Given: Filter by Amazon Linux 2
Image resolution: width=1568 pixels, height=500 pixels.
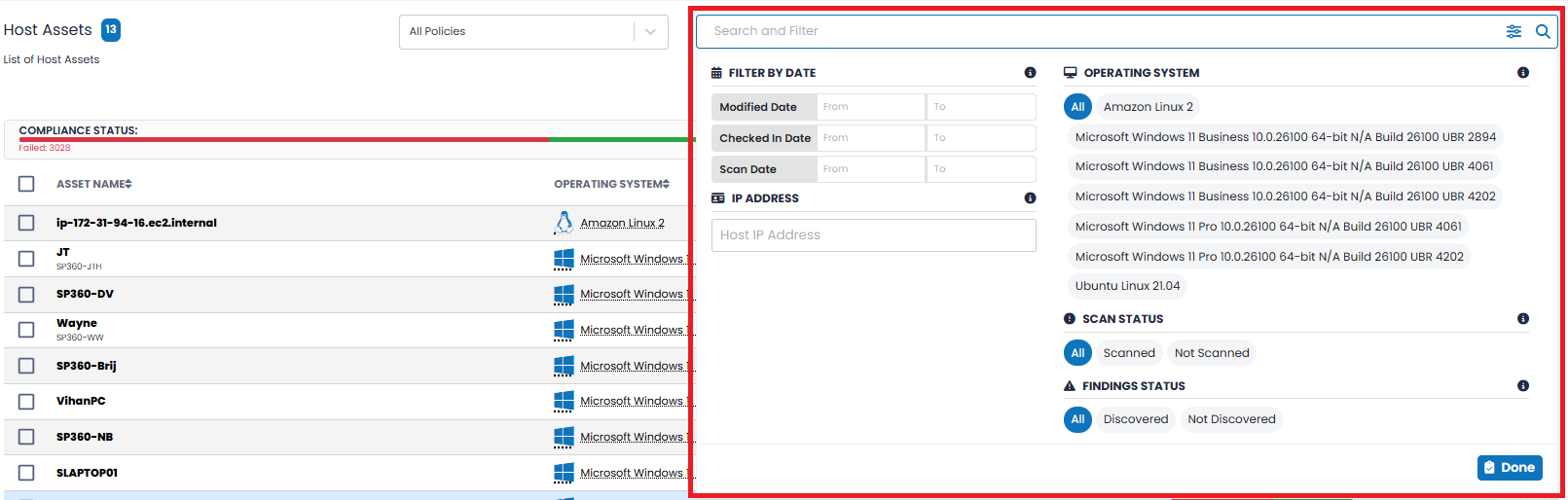Looking at the screenshot, I should tap(1148, 107).
